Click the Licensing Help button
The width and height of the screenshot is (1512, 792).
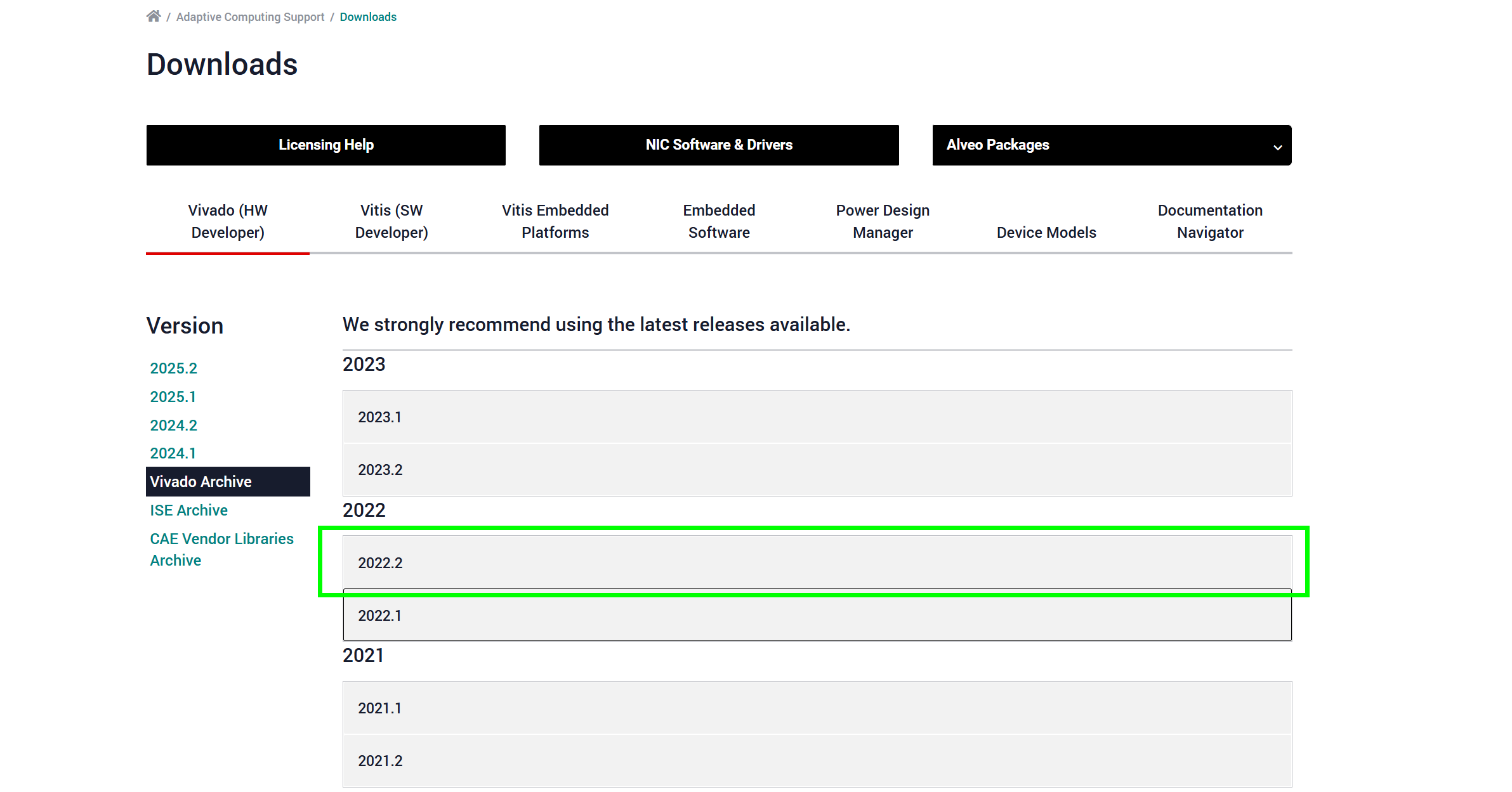coord(326,145)
